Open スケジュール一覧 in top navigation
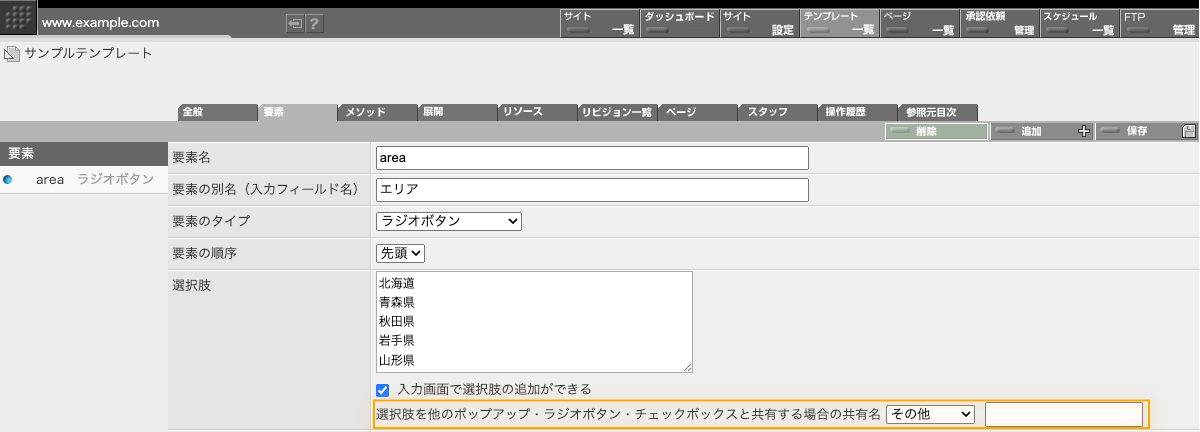This screenshot has height=432, width=1200. (x=1079, y=23)
